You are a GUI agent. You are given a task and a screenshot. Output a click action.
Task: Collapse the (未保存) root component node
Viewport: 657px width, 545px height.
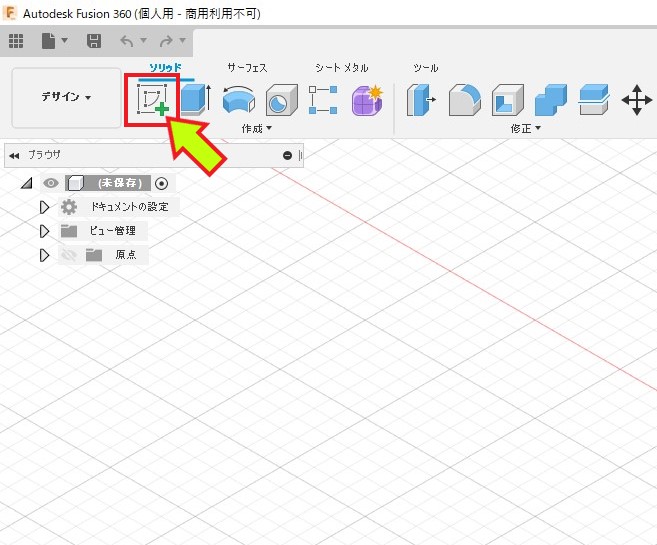point(27,183)
